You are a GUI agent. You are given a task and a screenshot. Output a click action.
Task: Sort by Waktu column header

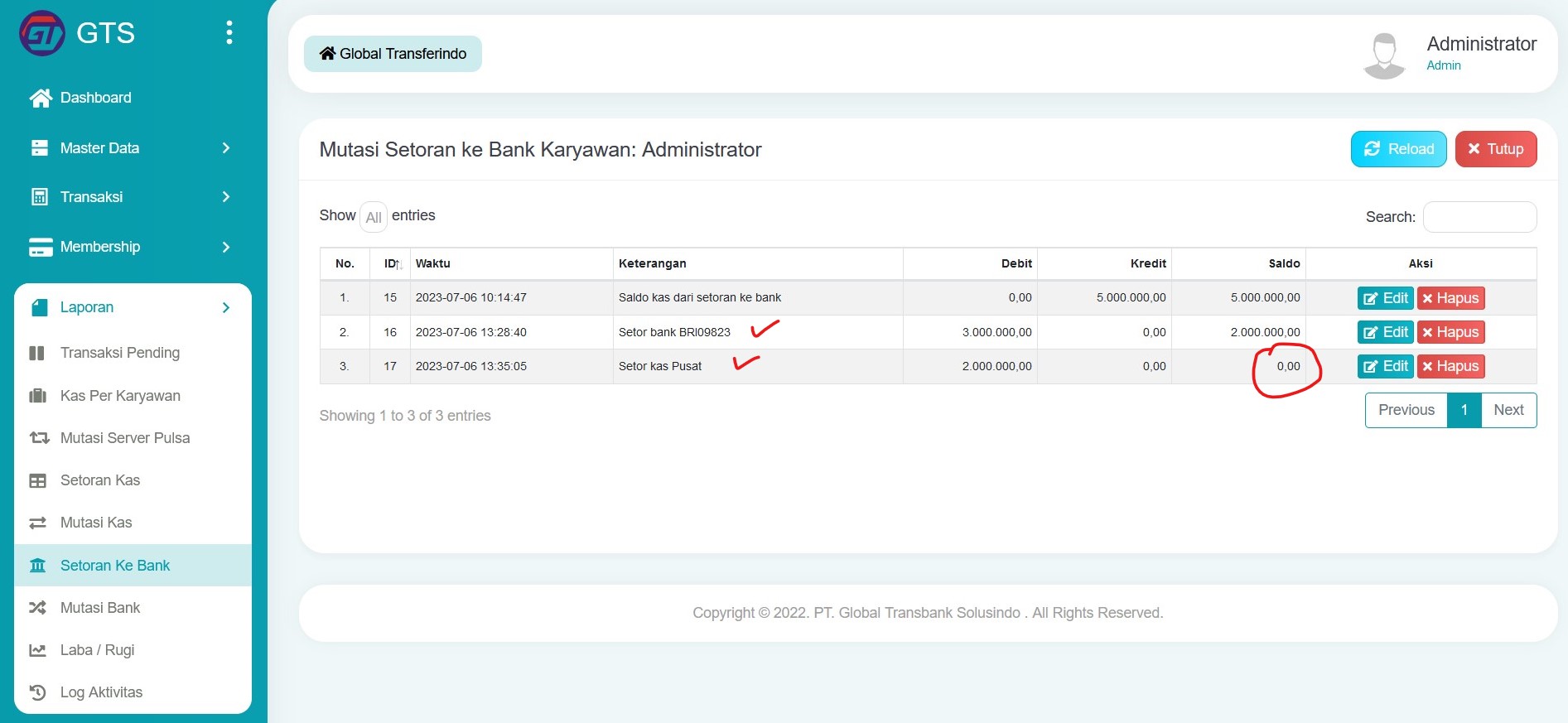point(511,263)
